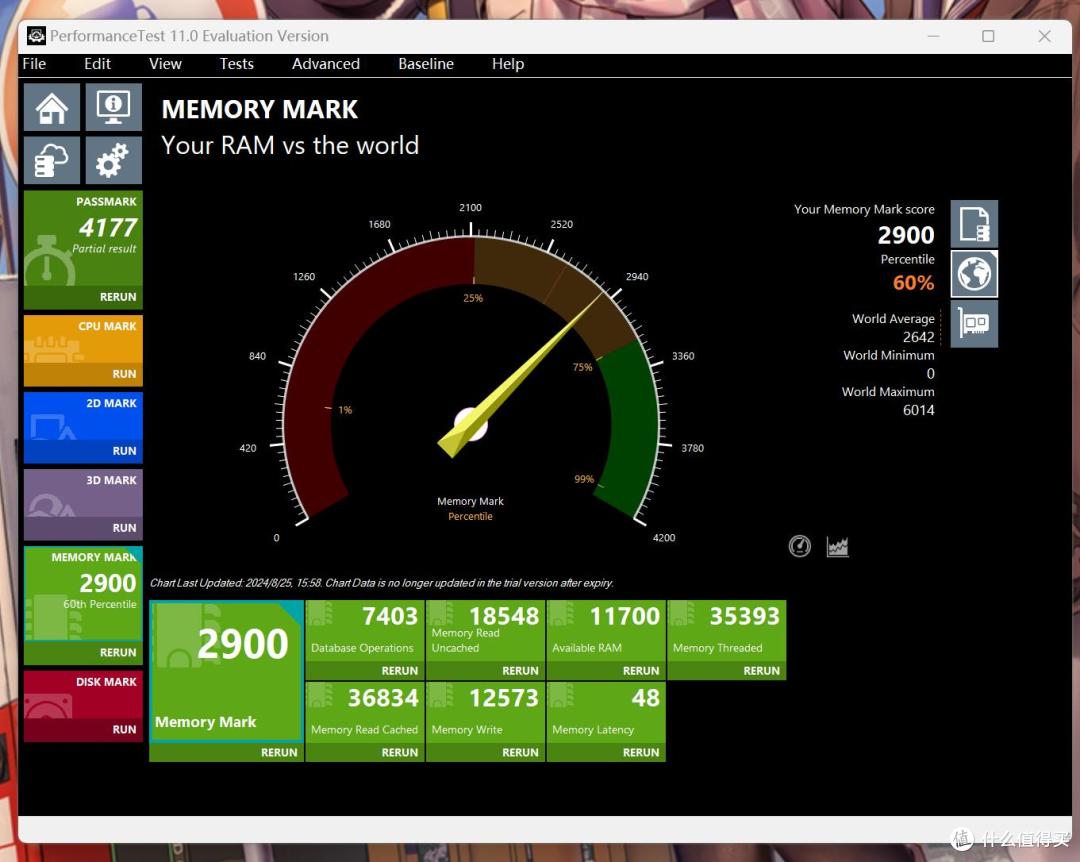Screen dimensions: 1080x862
Task: Click the World Maximum 6014 value
Action: coord(919,410)
